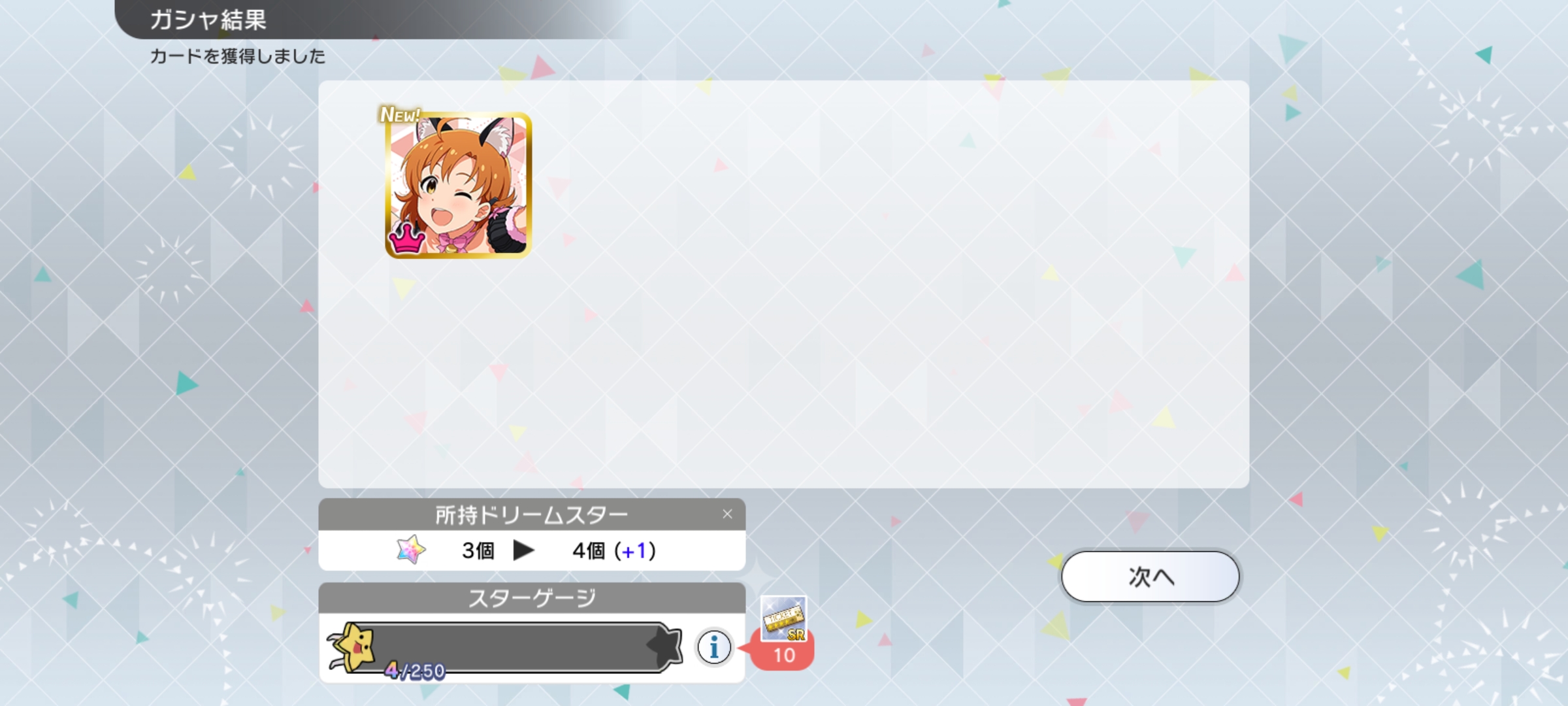Open the star gauge info icon
This screenshot has width=1568, height=706.
coord(713,648)
